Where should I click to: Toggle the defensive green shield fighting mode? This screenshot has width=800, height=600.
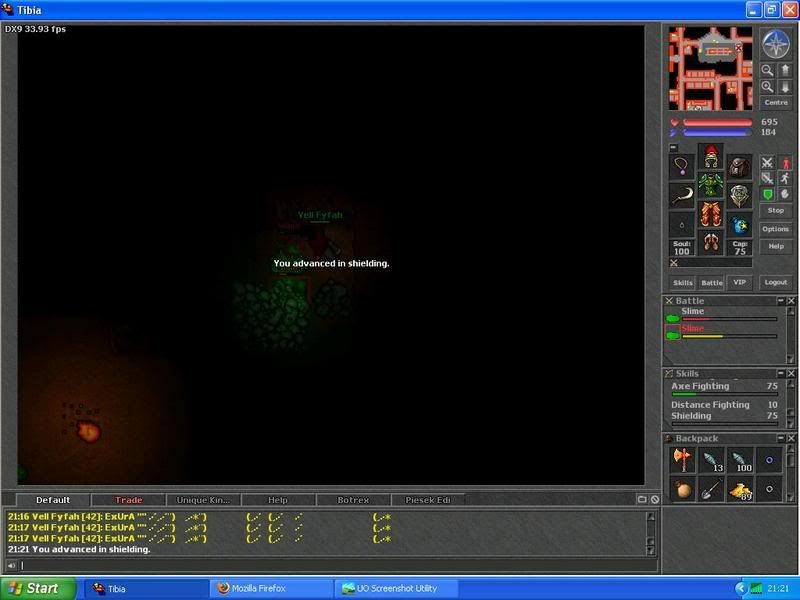pos(767,194)
